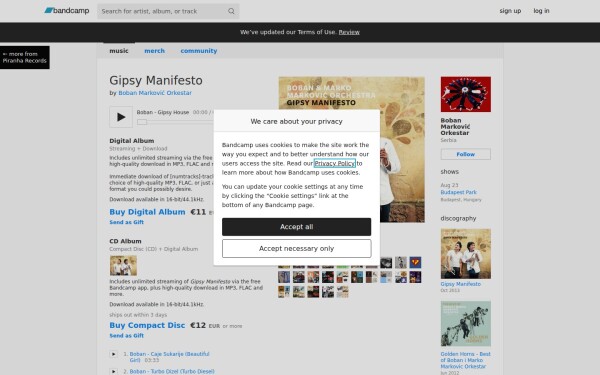
Task: Click first supporter avatar in middle row
Action: [284, 277]
